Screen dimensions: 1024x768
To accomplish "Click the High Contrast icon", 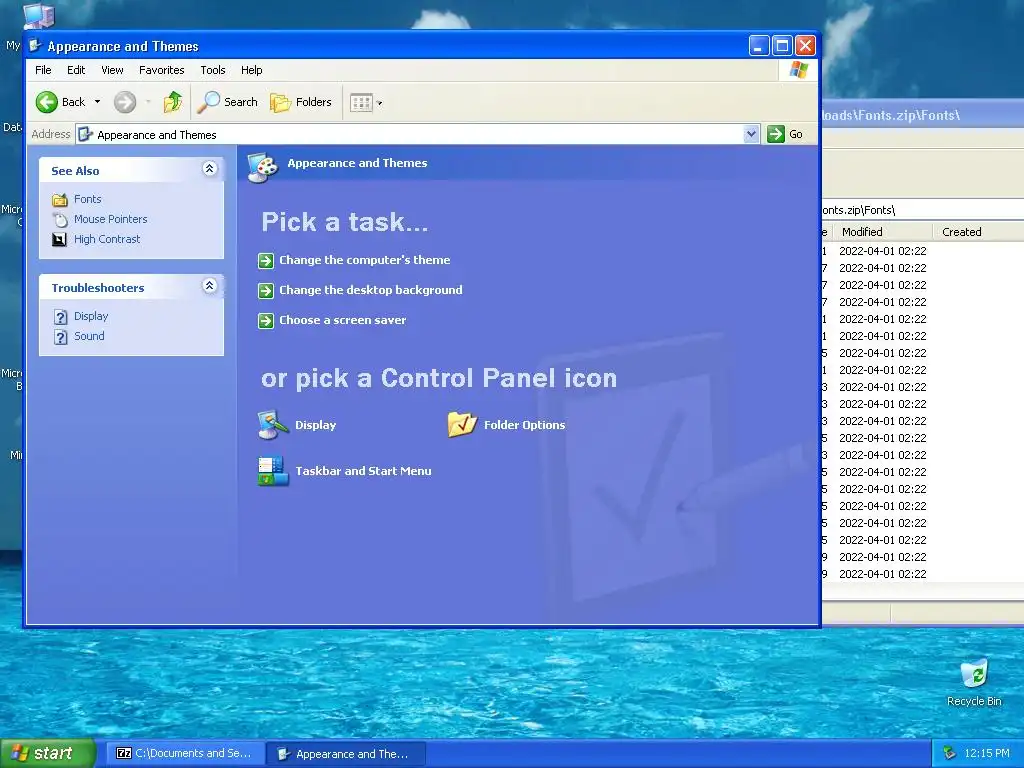I will tap(59, 240).
